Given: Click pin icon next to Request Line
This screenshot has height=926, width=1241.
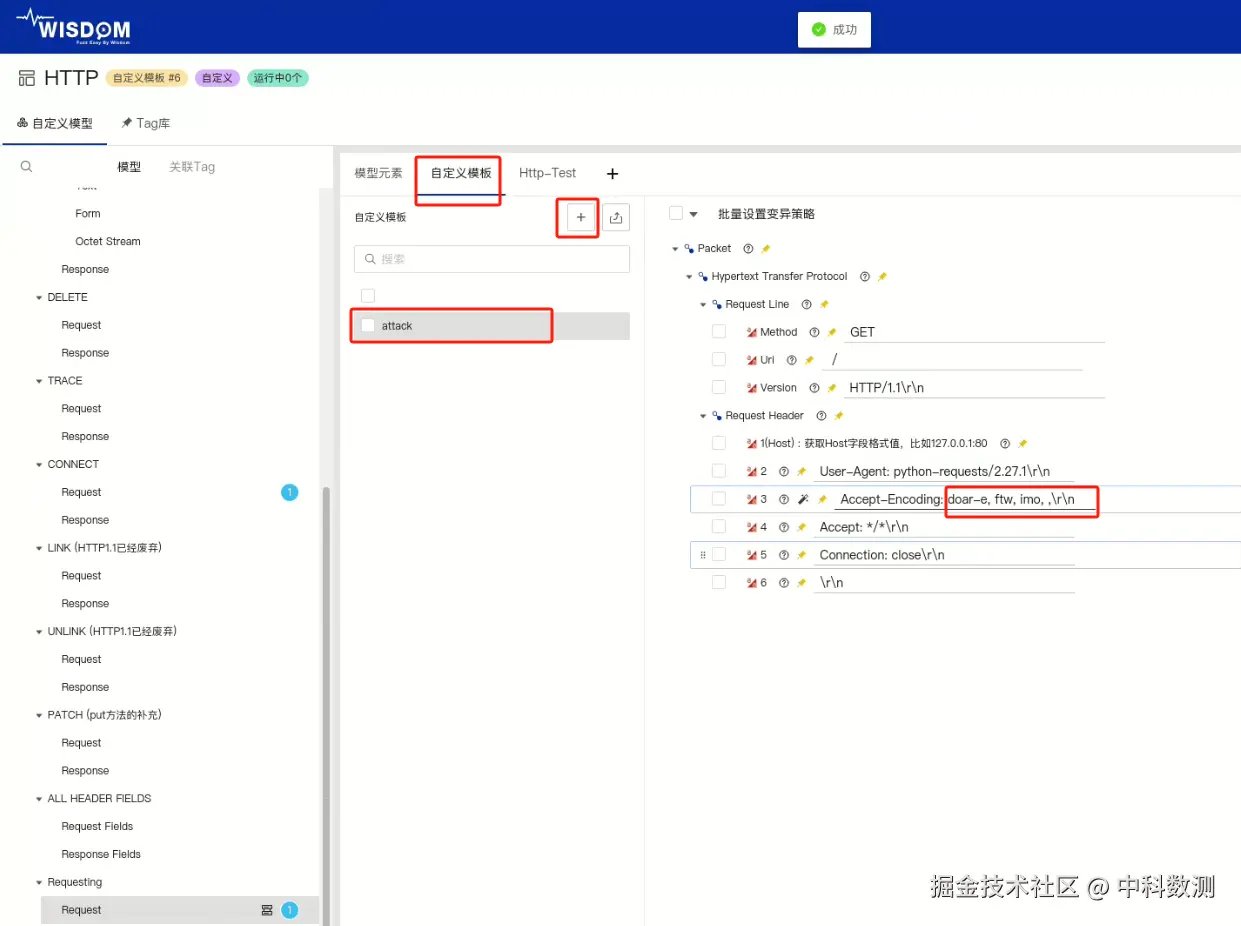Looking at the screenshot, I should [x=824, y=304].
